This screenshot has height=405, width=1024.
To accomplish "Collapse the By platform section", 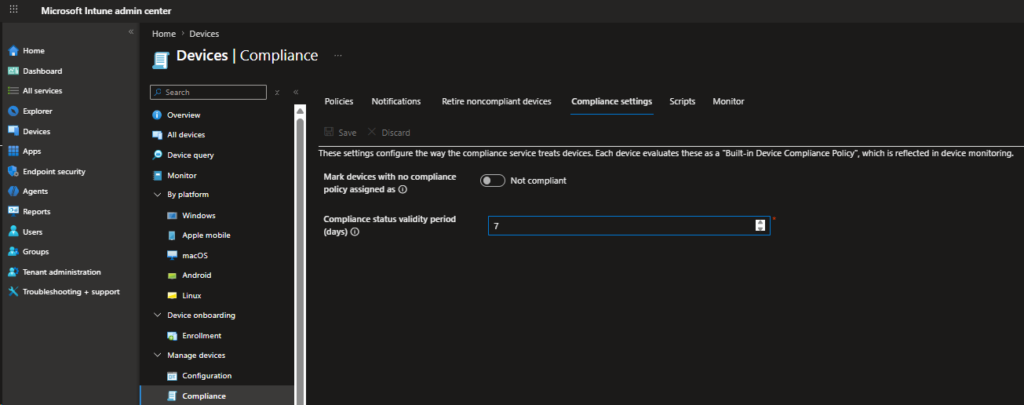I will point(157,195).
